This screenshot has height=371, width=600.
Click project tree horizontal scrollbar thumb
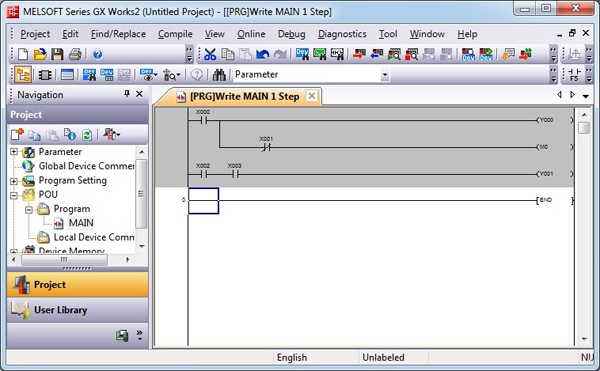(64, 260)
